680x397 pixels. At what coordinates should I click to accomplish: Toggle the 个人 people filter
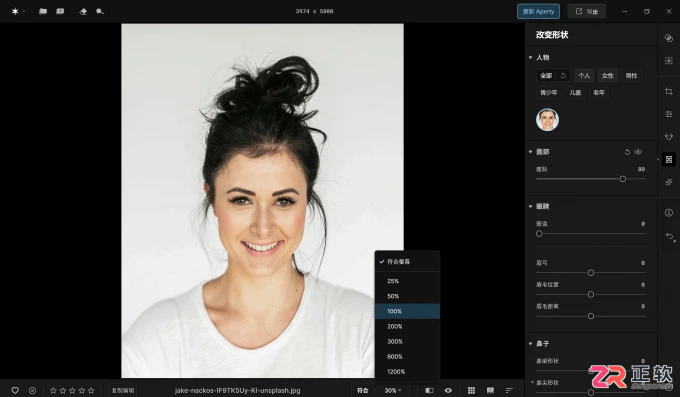[x=584, y=75]
